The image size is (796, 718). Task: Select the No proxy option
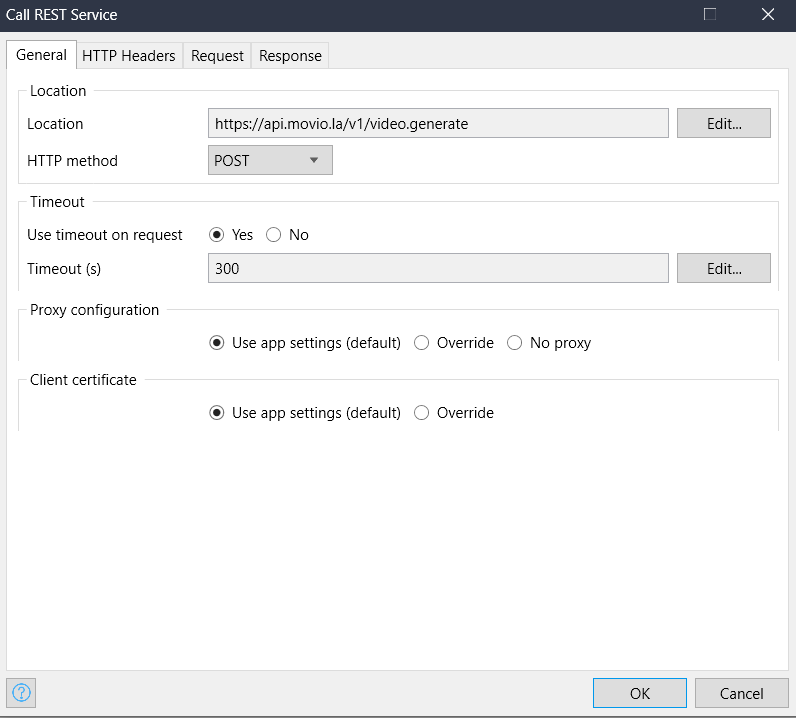point(514,343)
